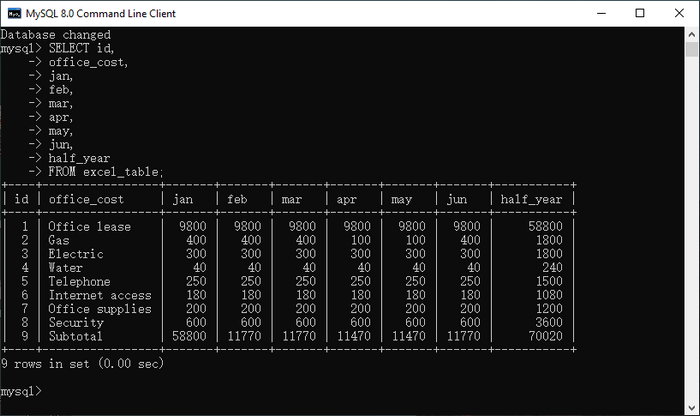The width and height of the screenshot is (700, 416).
Task: Click the 'half_year' column header
Action: pyautogui.click(x=531, y=200)
